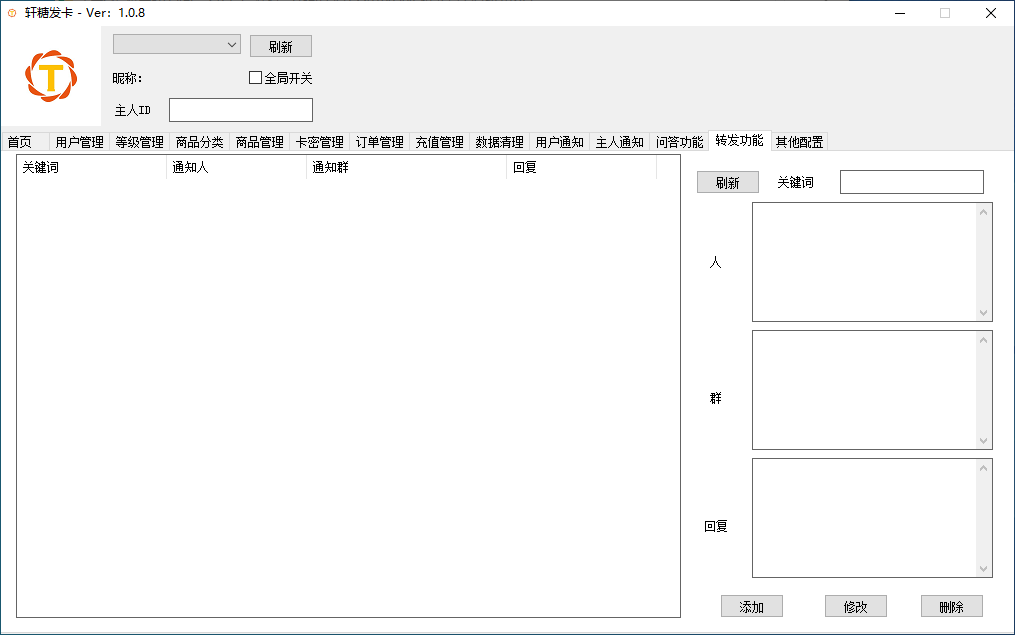
Task: Click down arrow of 群 box scrollbar
Action: point(983,441)
